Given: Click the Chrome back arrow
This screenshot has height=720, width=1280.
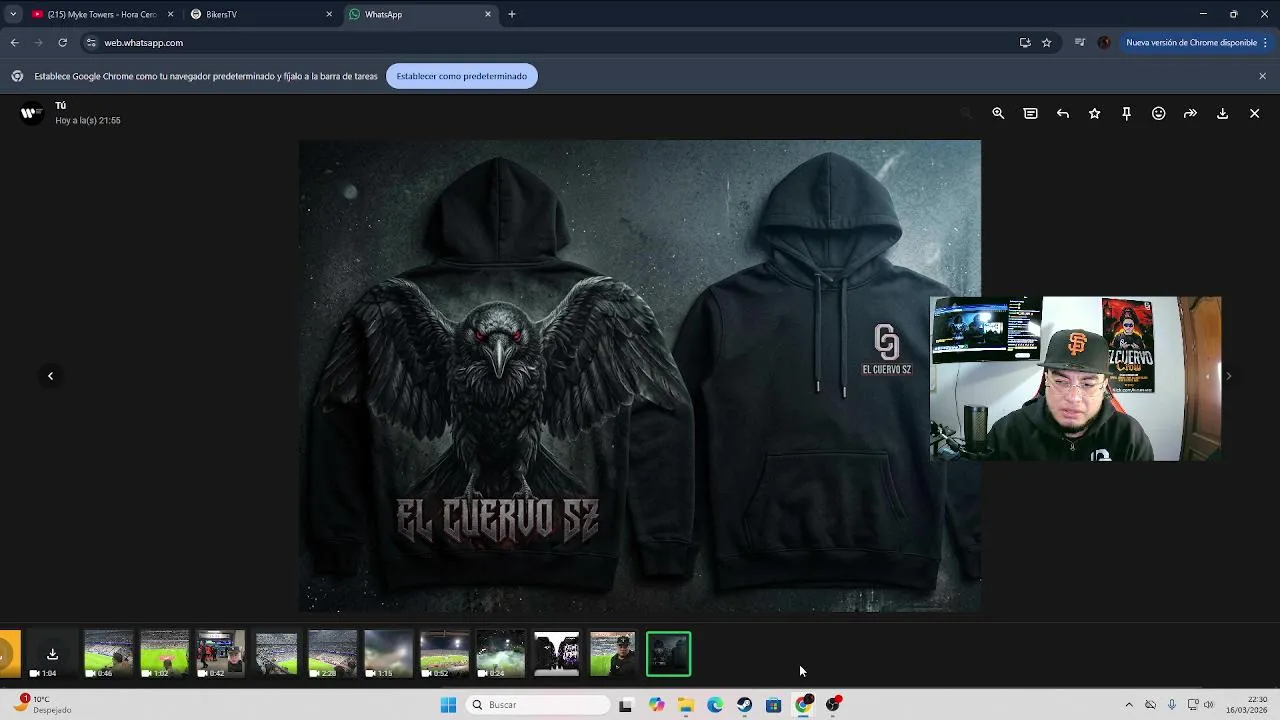Looking at the screenshot, I should [x=14, y=43].
